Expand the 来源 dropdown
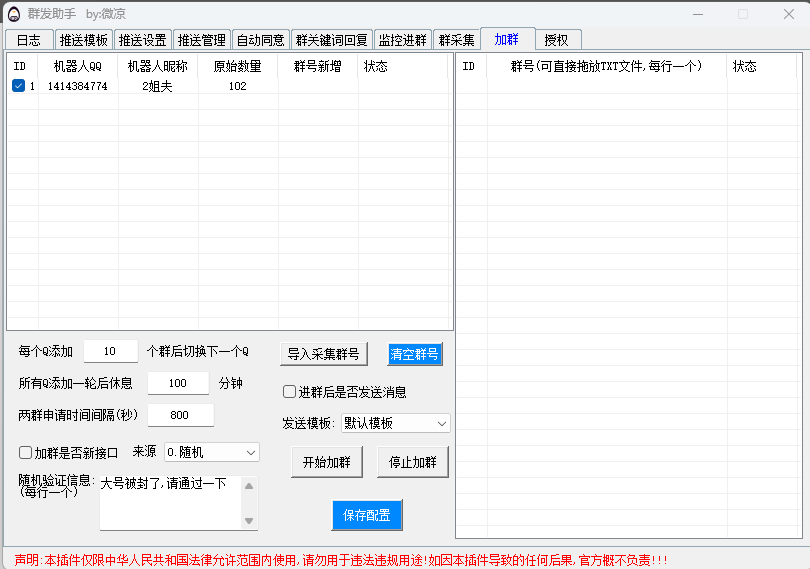The width and height of the screenshot is (810, 569). point(211,452)
